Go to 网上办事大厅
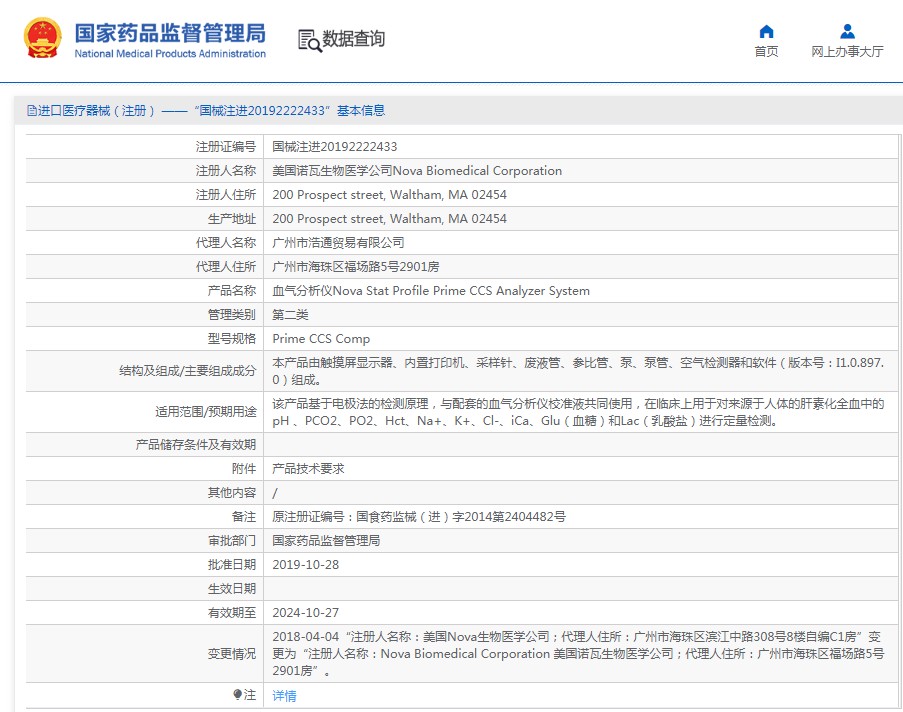This screenshot has height=712, width=903. 847,51
